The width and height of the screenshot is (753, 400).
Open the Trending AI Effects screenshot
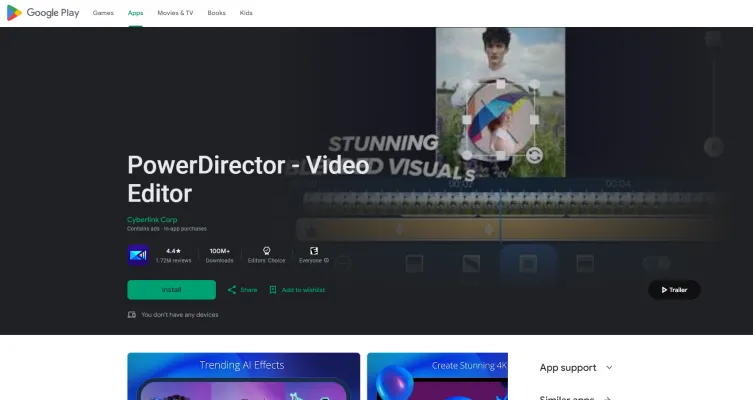pyautogui.click(x=243, y=376)
